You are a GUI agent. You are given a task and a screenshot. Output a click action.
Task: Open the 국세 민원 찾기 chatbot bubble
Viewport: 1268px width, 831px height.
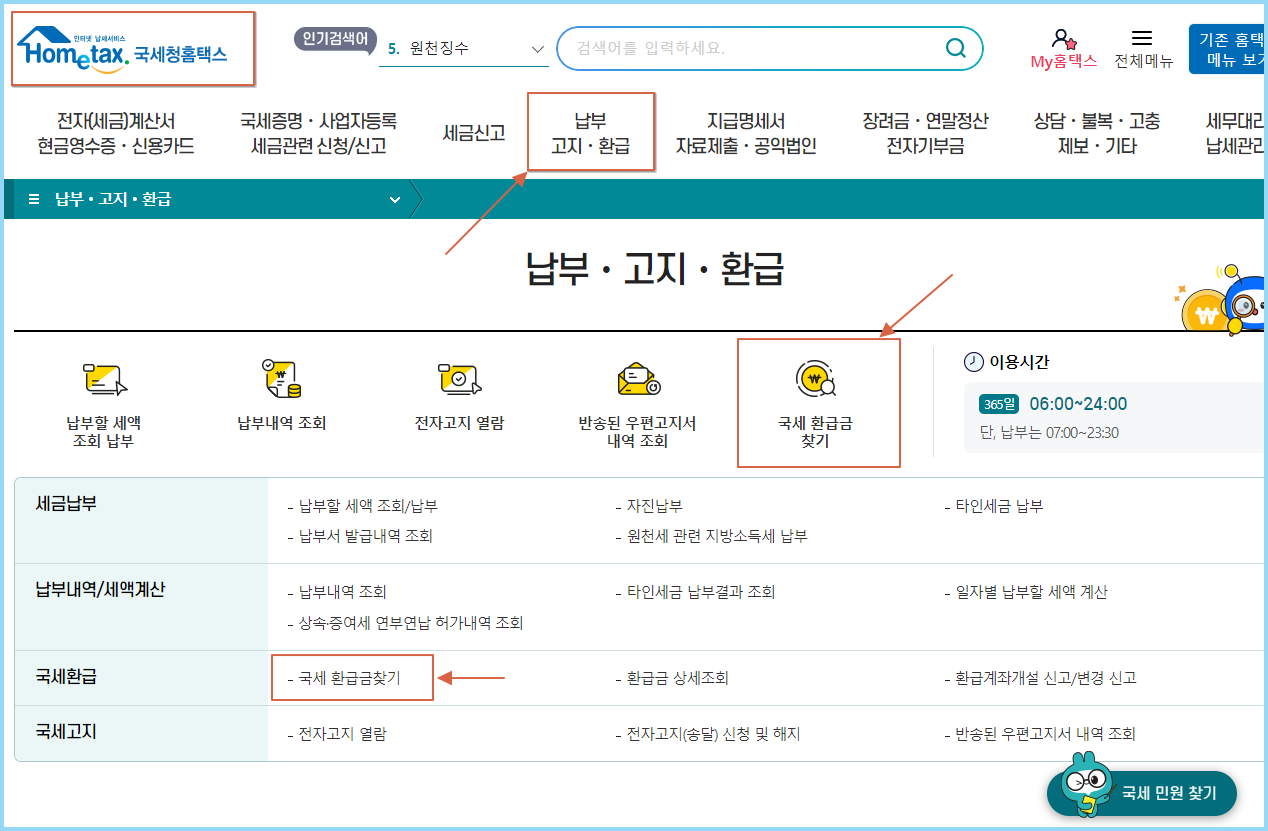[x=1142, y=791]
